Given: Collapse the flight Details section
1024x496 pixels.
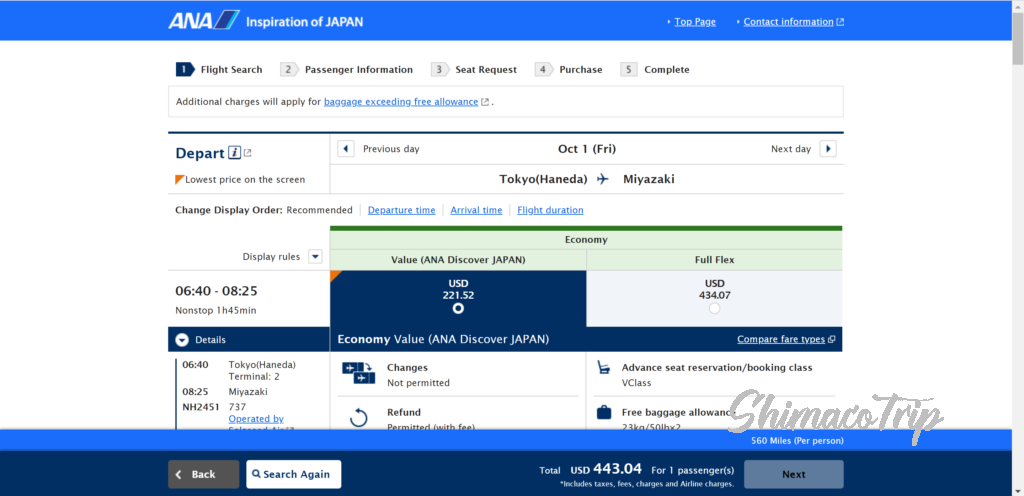Looking at the screenshot, I should click(x=182, y=340).
